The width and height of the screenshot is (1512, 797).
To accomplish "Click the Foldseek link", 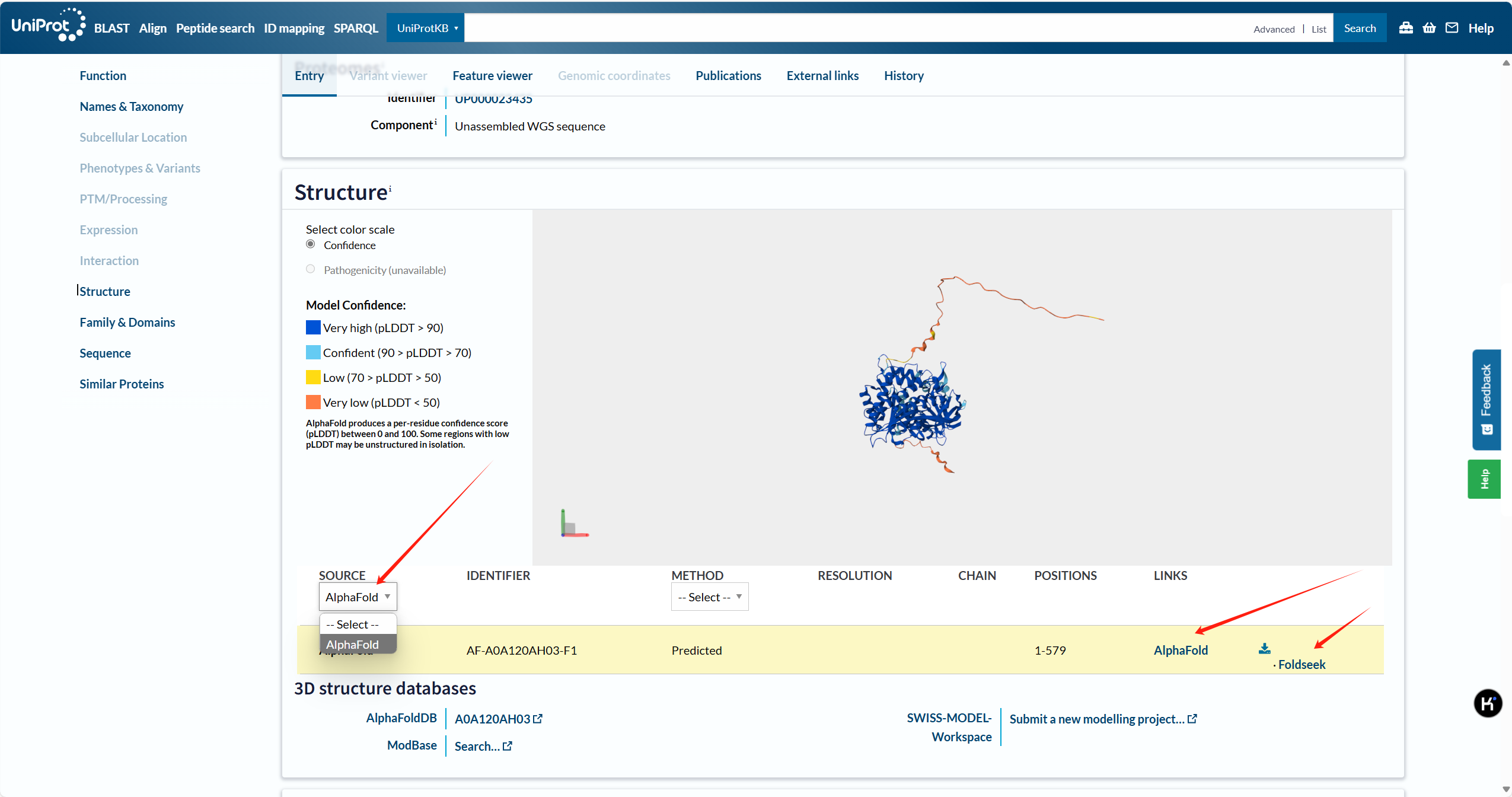I will (x=1301, y=664).
